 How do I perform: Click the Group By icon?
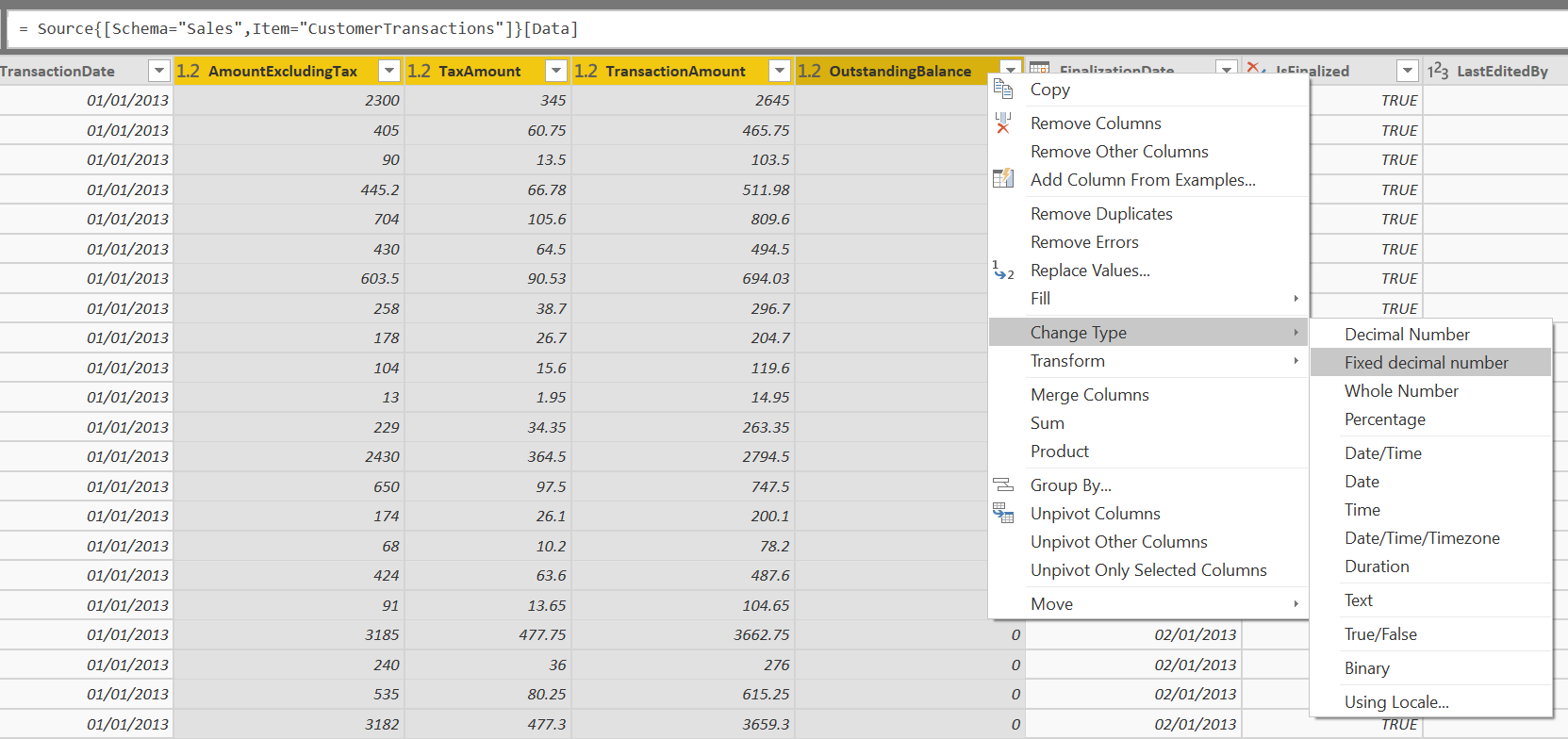(x=1003, y=485)
